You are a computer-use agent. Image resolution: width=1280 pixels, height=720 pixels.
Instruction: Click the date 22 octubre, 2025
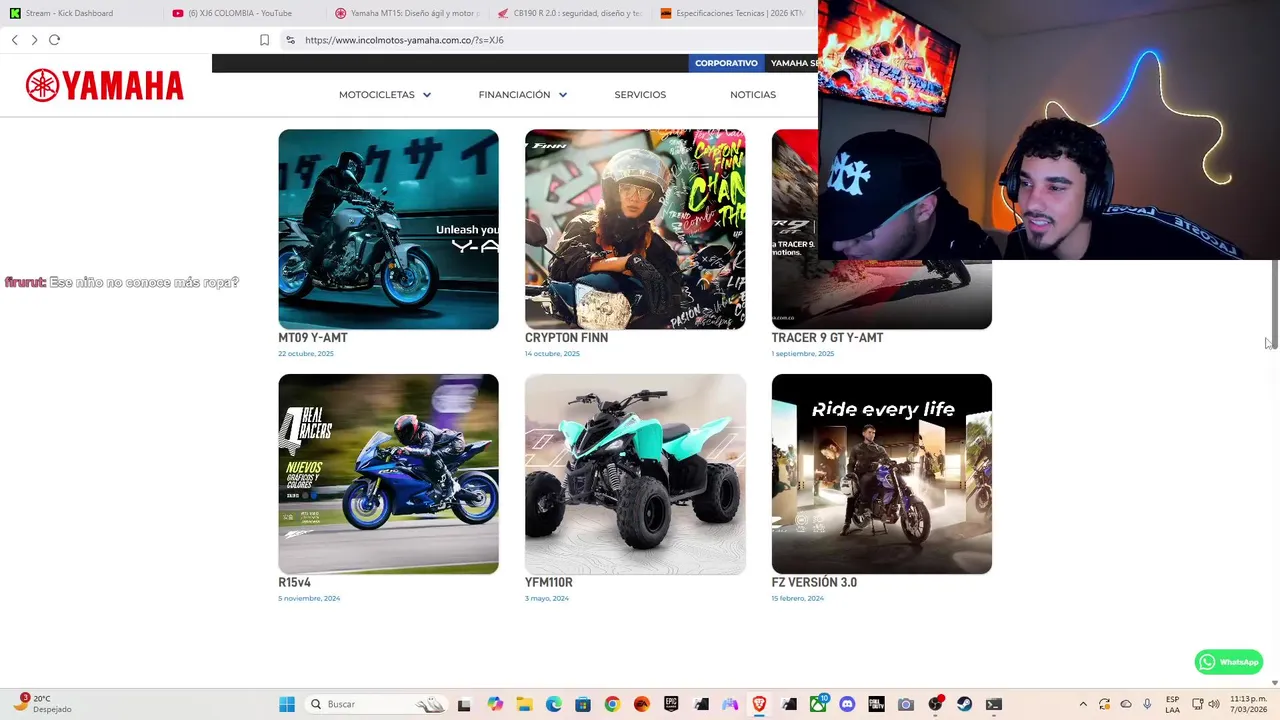(x=306, y=354)
